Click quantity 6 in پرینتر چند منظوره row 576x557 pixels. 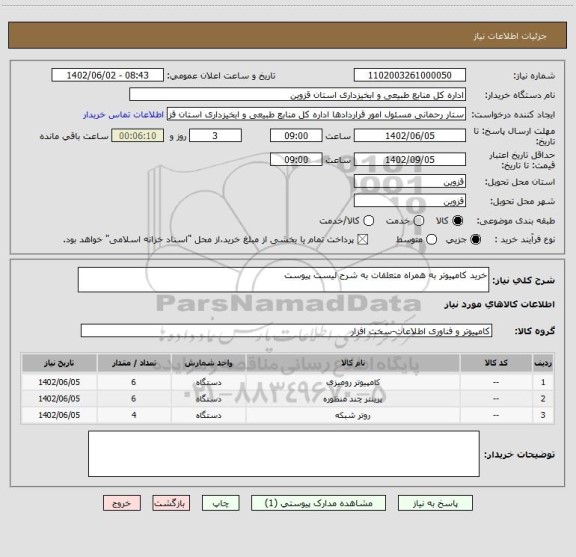tap(134, 399)
